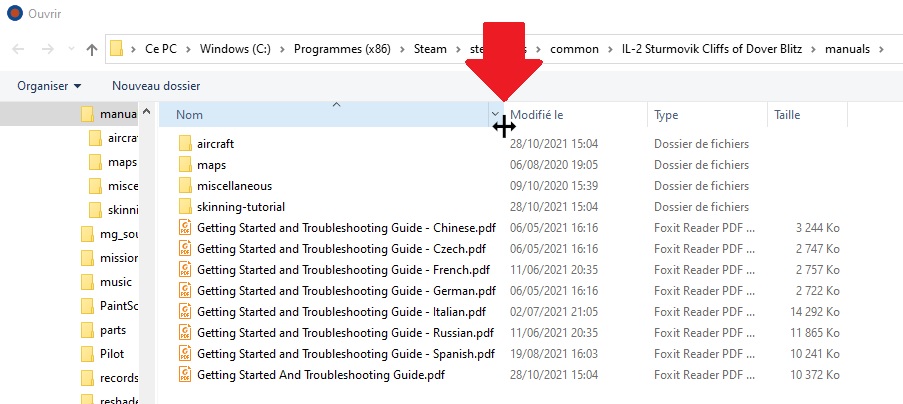Select records folder in navigation tree
The width and height of the screenshot is (903, 404).
click(x=109, y=378)
